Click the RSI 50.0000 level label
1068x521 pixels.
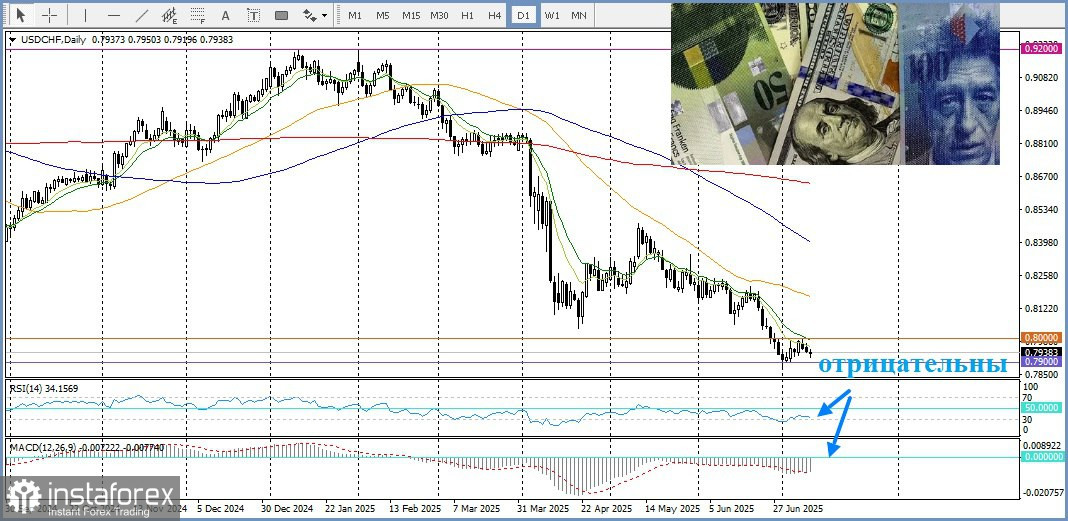[x=1041, y=407]
